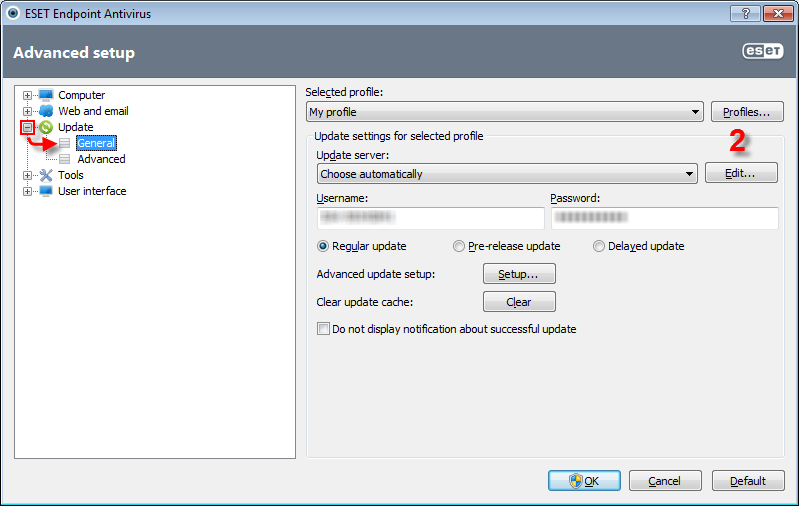This screenshot has height=506, width=799.
Task: Click the ESET logo in header
Action: pos(762,51)
